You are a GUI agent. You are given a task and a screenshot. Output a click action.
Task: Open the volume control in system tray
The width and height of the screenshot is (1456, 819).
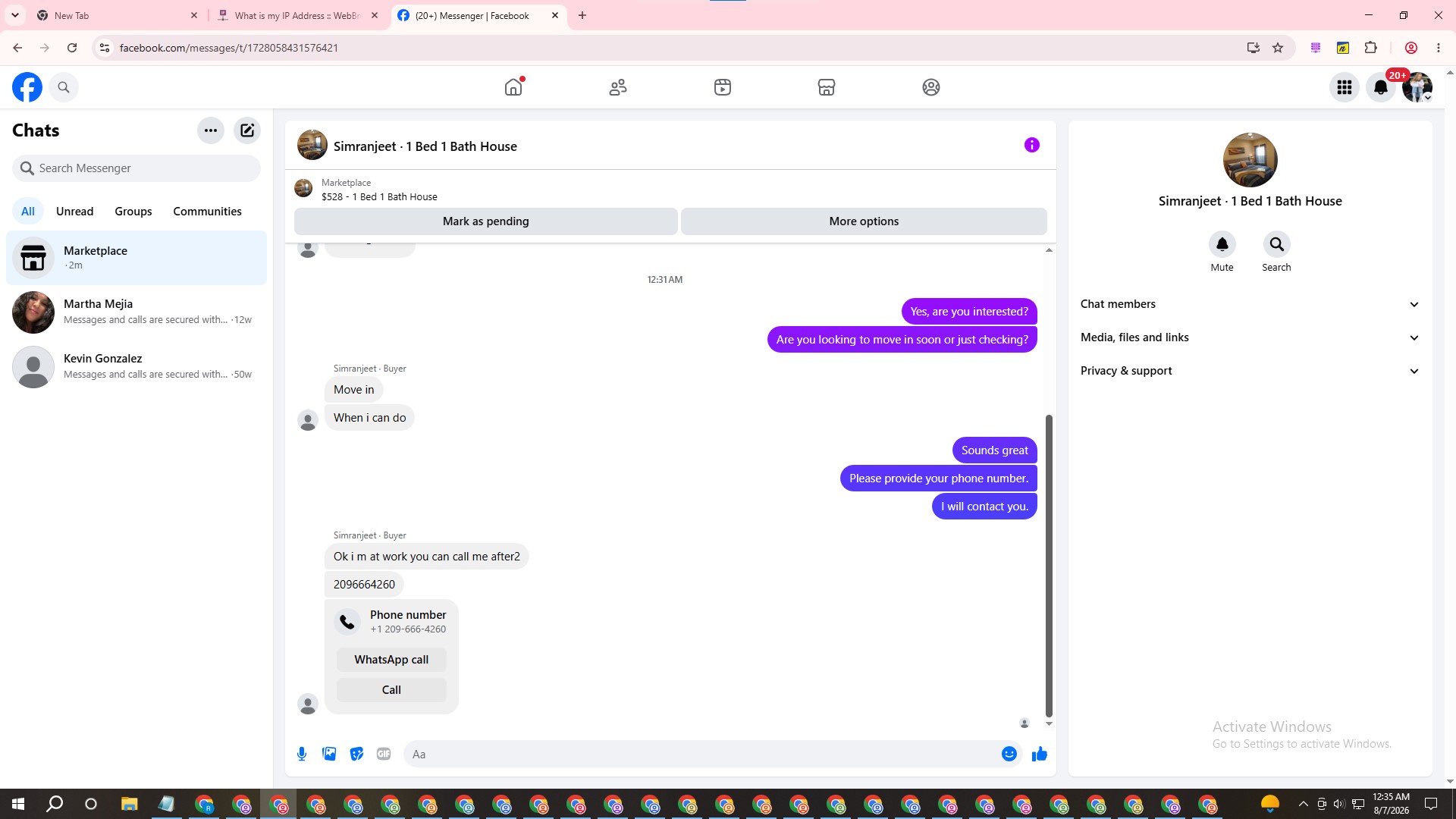click(1338, 804)
